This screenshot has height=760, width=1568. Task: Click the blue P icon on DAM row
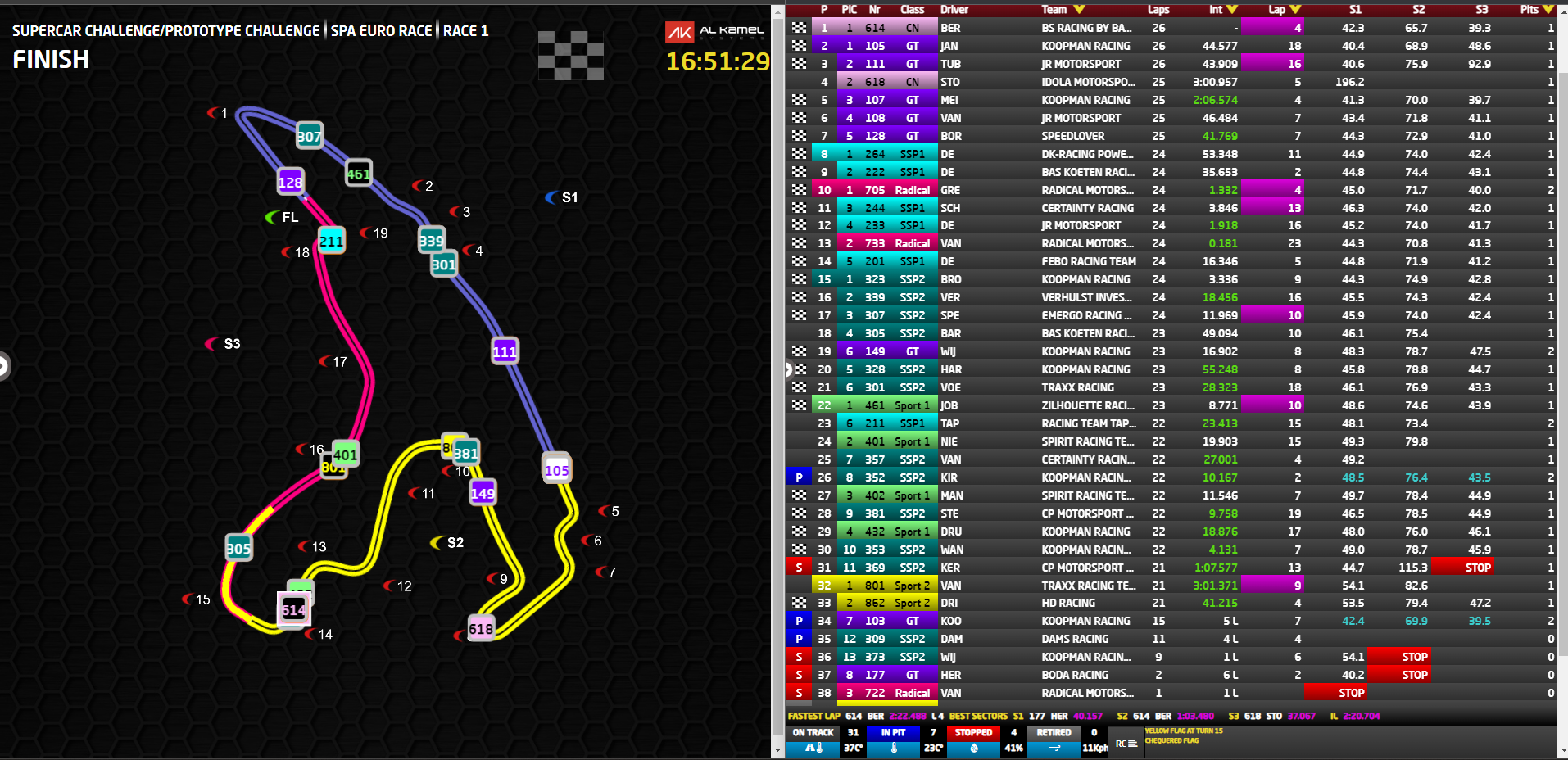799,639
